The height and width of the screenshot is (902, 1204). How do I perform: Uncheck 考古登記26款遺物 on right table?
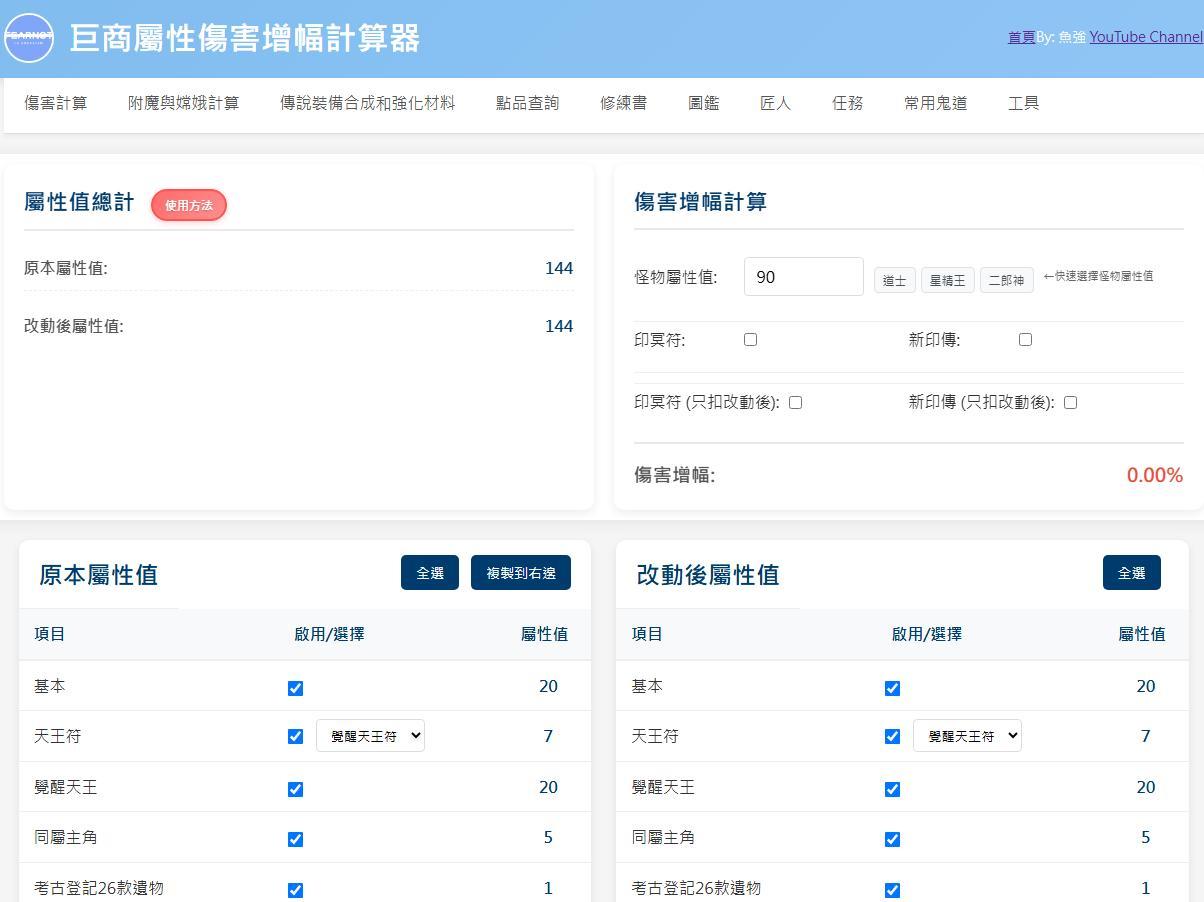892,889
